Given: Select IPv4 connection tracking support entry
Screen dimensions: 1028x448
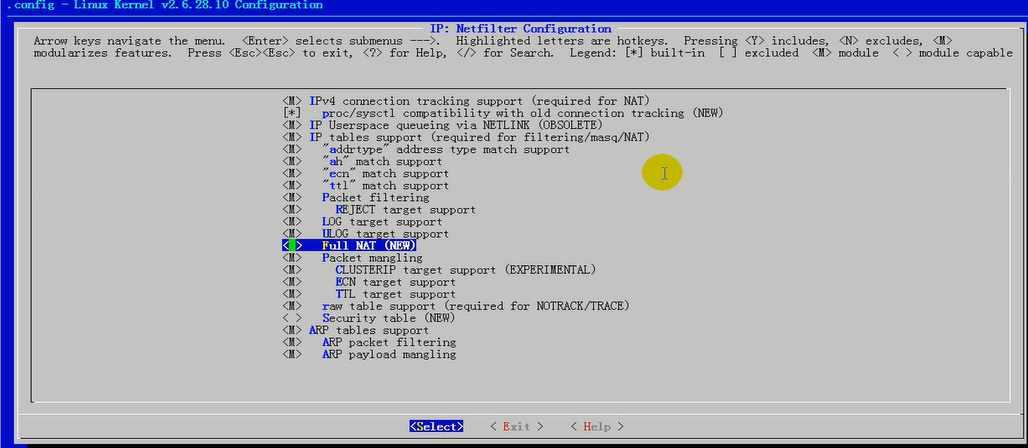Looking at the screenshot, I should click(x=479, y=101).
